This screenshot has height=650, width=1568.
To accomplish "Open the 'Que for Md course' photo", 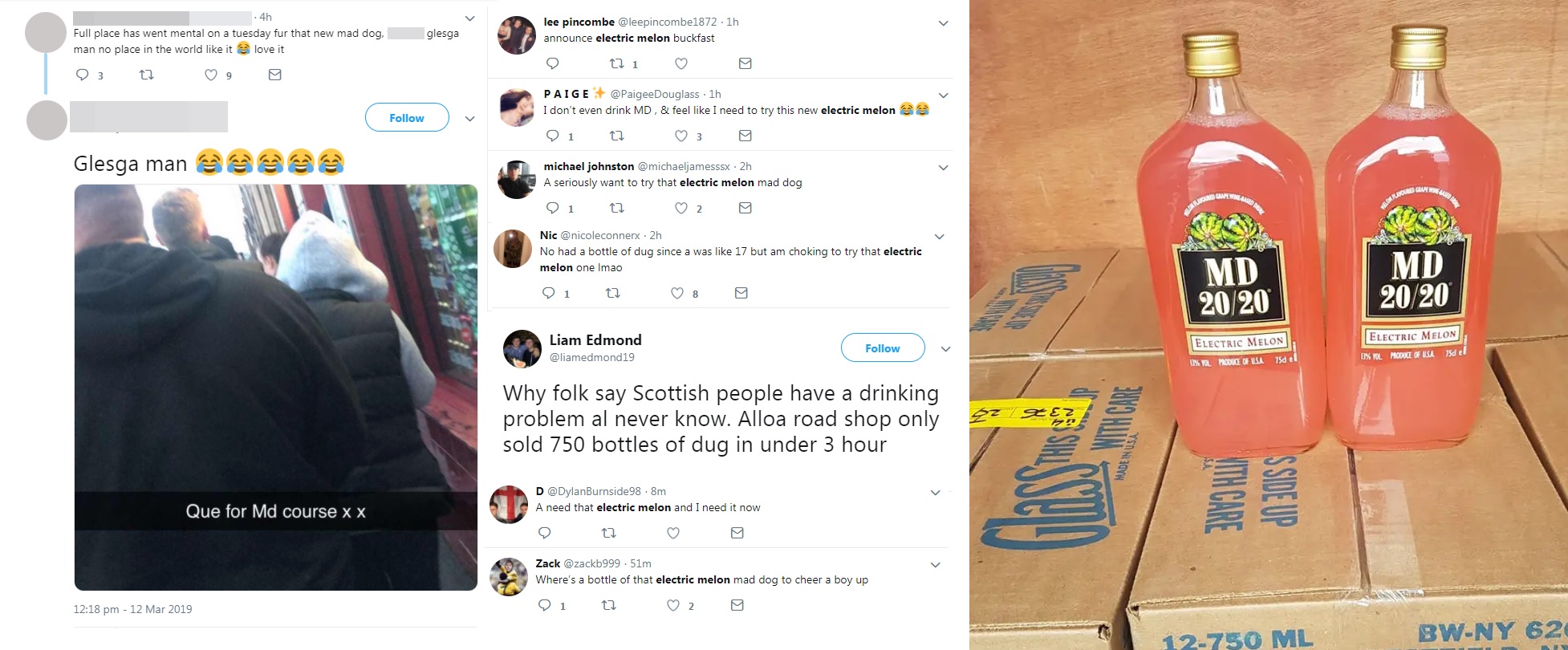I will tap(276, 388).
